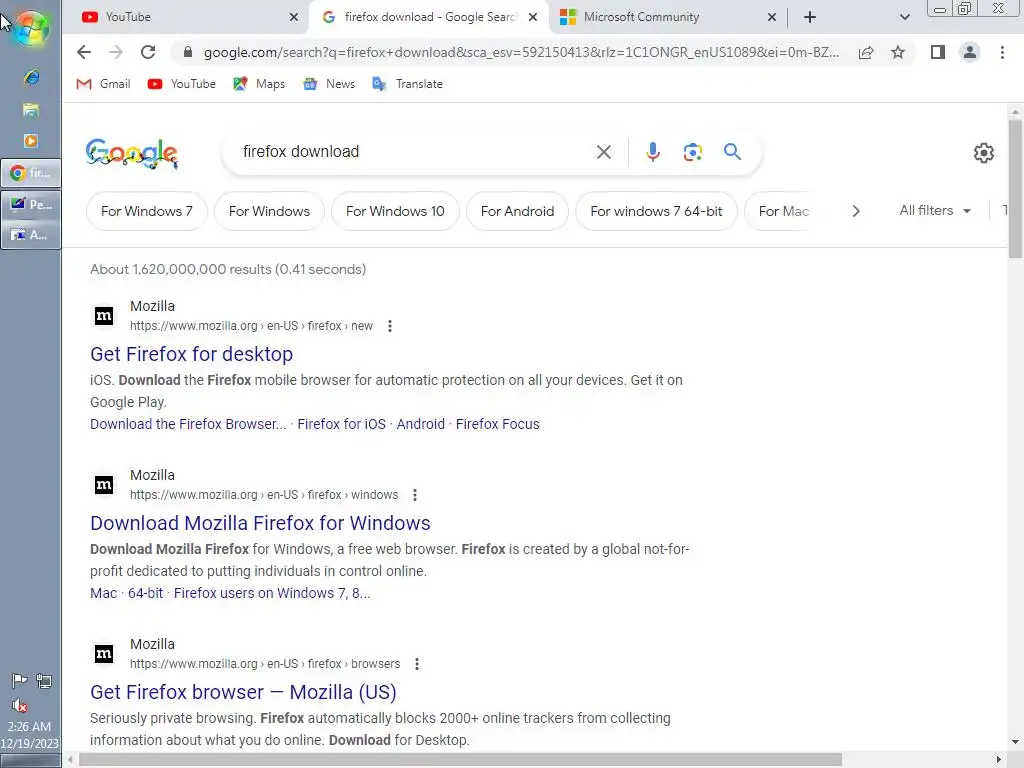Open the News bookmark
Viewport: 1024px width, 768px height.
(x=328, y=84)
